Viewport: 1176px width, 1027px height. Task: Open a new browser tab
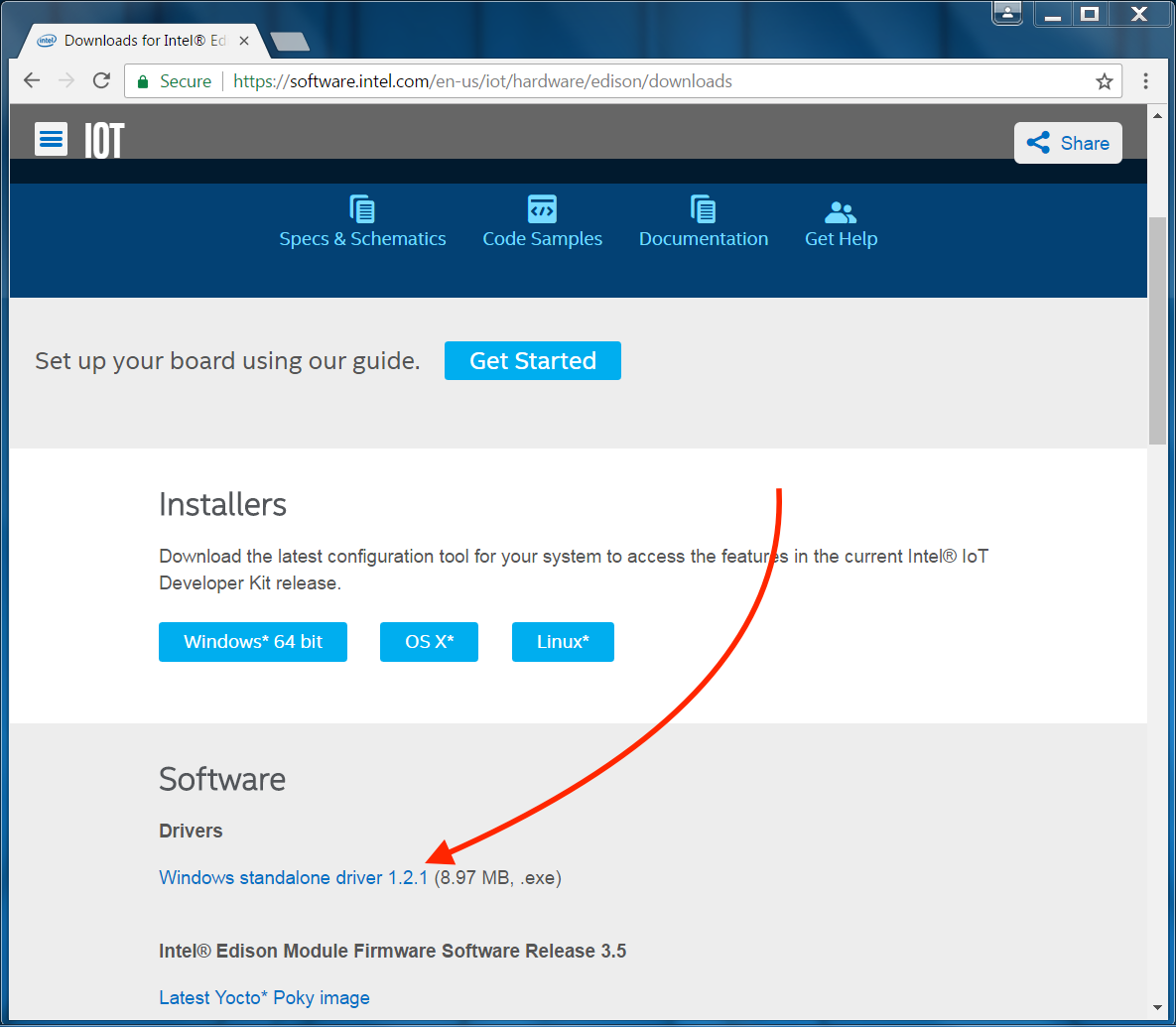tap(290, 42)
